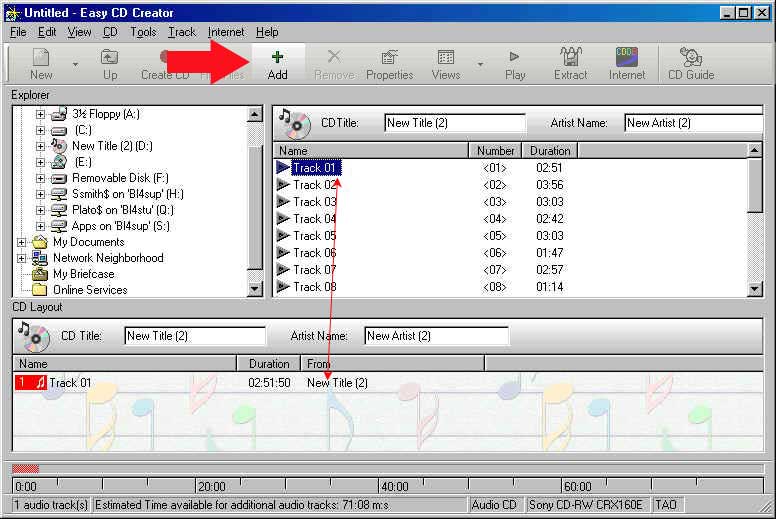Expand the (E:) drive node
Screen dimensions: 776x519
coord(41,162)
